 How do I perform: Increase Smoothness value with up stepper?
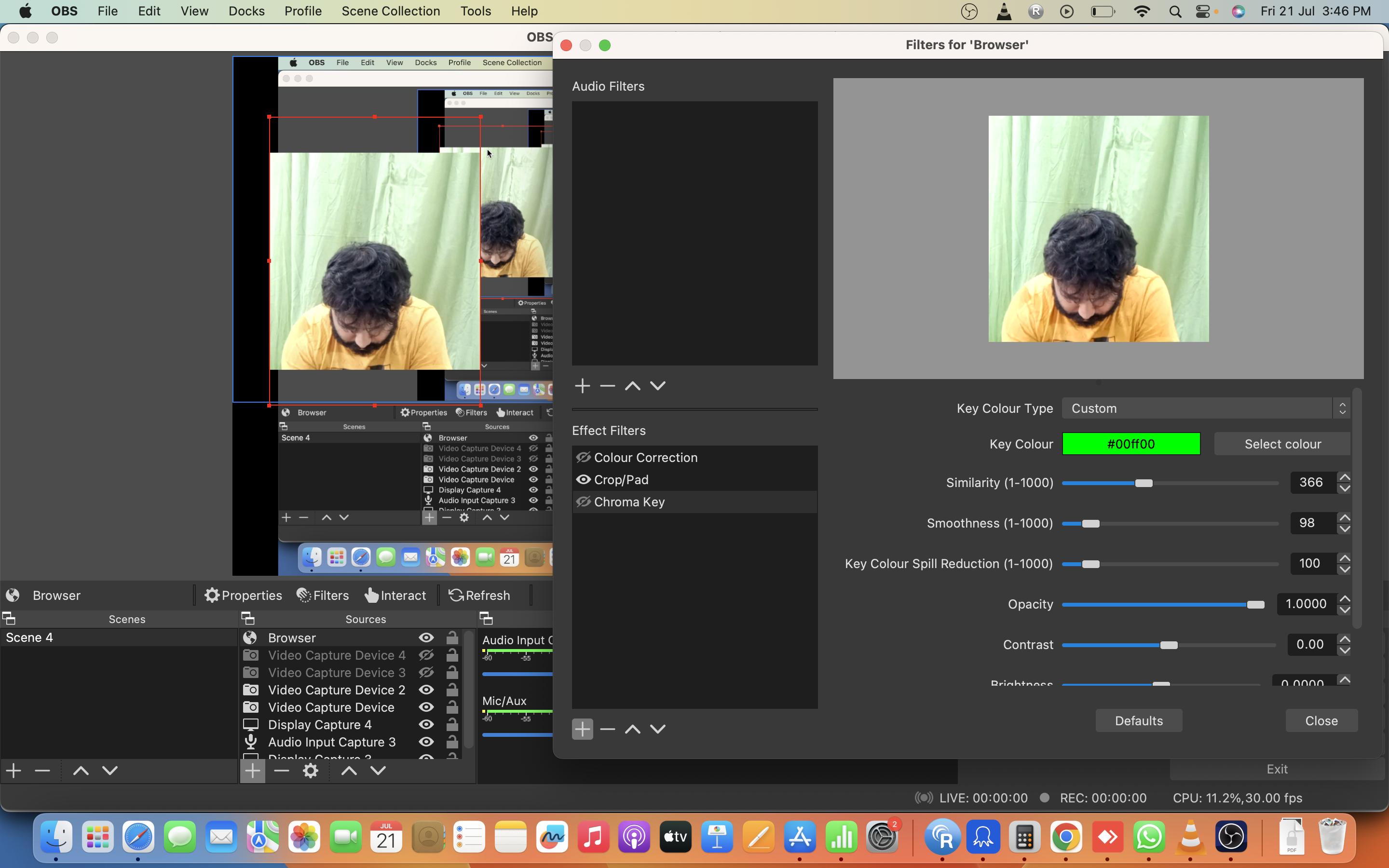[x=1344, y=518]
